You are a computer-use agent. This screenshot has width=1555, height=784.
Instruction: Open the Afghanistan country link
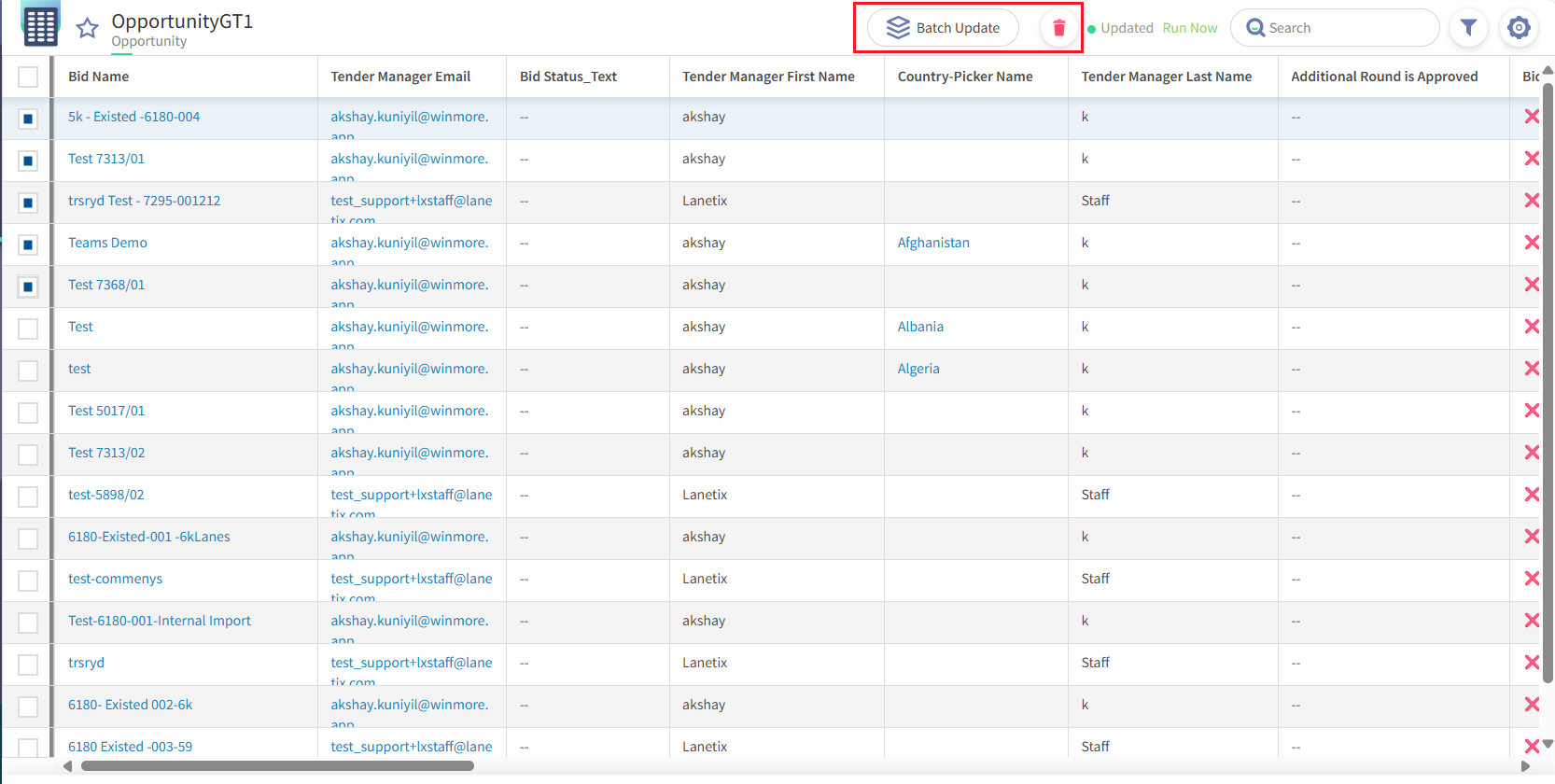pyautogui.click(x=933, y=243)
